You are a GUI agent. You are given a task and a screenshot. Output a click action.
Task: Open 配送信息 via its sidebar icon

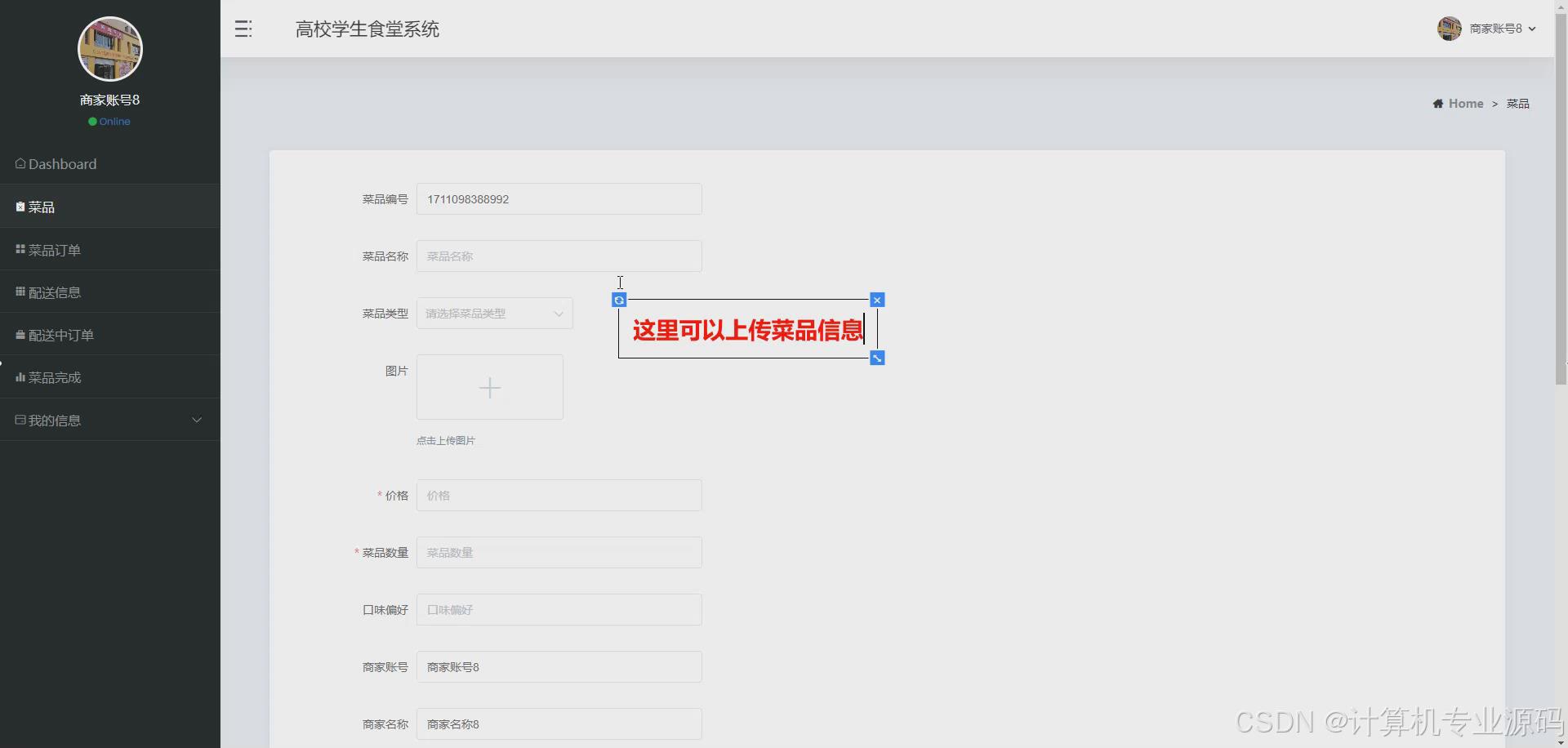(x=19, y=292)
